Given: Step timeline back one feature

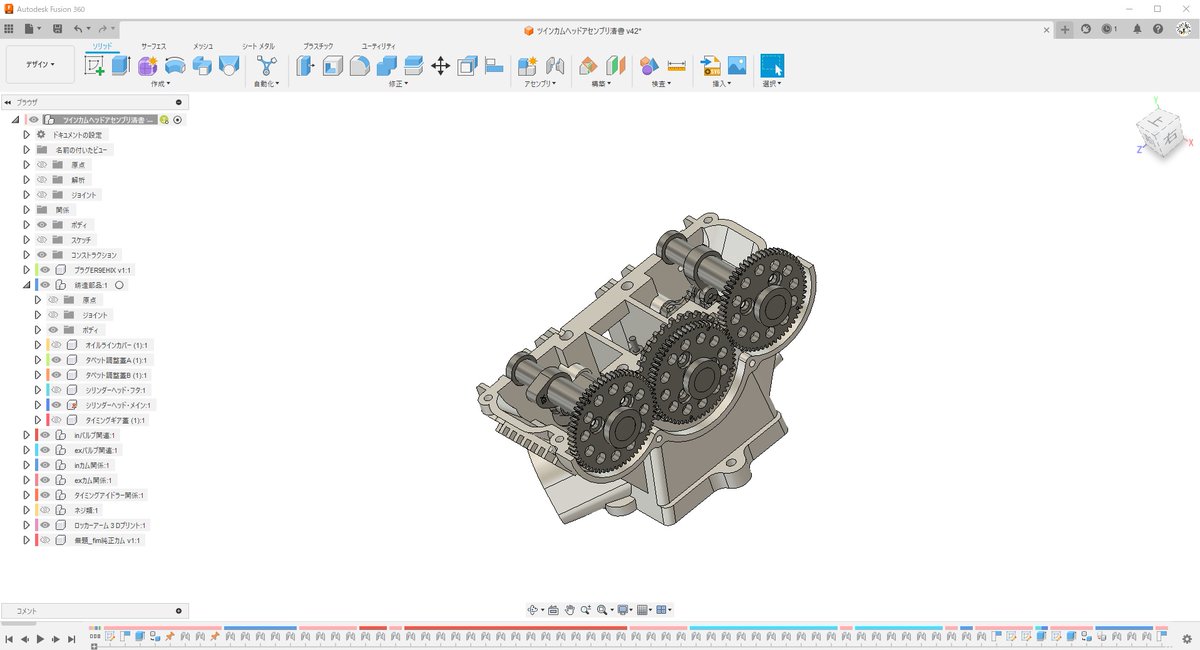Looking at the screenshot, I should pos(24,638).
